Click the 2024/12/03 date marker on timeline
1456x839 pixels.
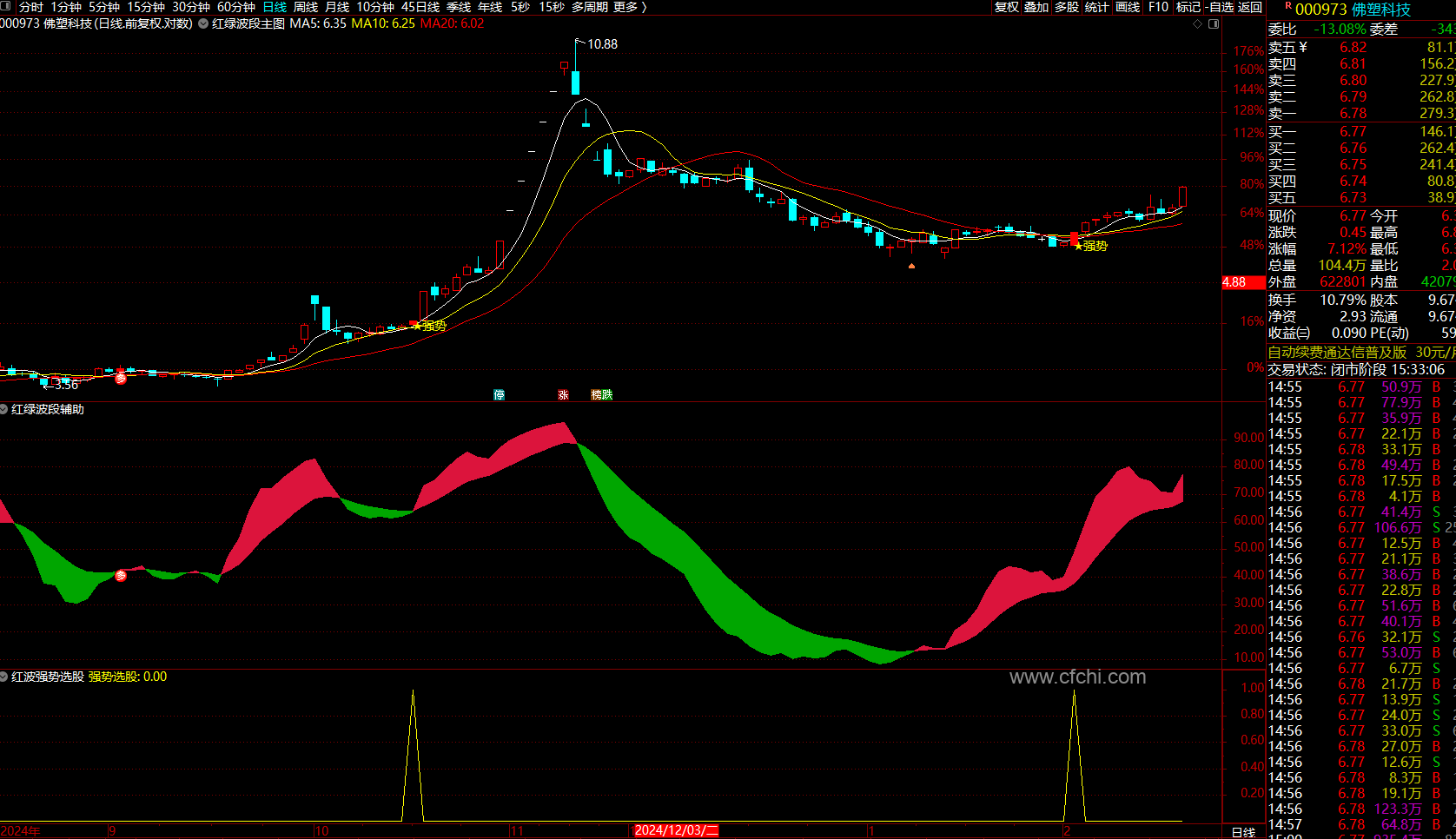click(x=677, y=830)
